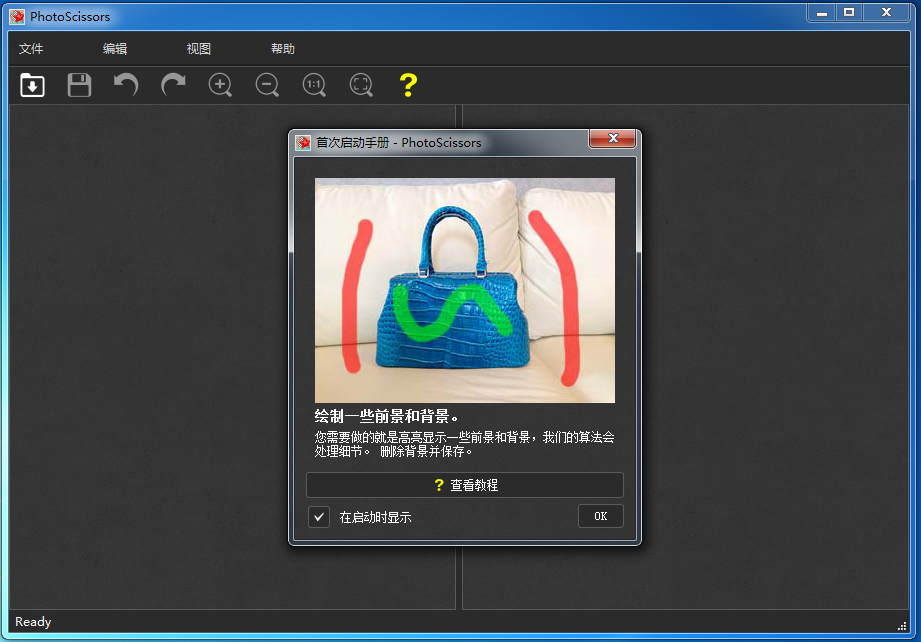Open the 编辑 menu
Viewport: 921px width, 642px height.
(115, 49)
